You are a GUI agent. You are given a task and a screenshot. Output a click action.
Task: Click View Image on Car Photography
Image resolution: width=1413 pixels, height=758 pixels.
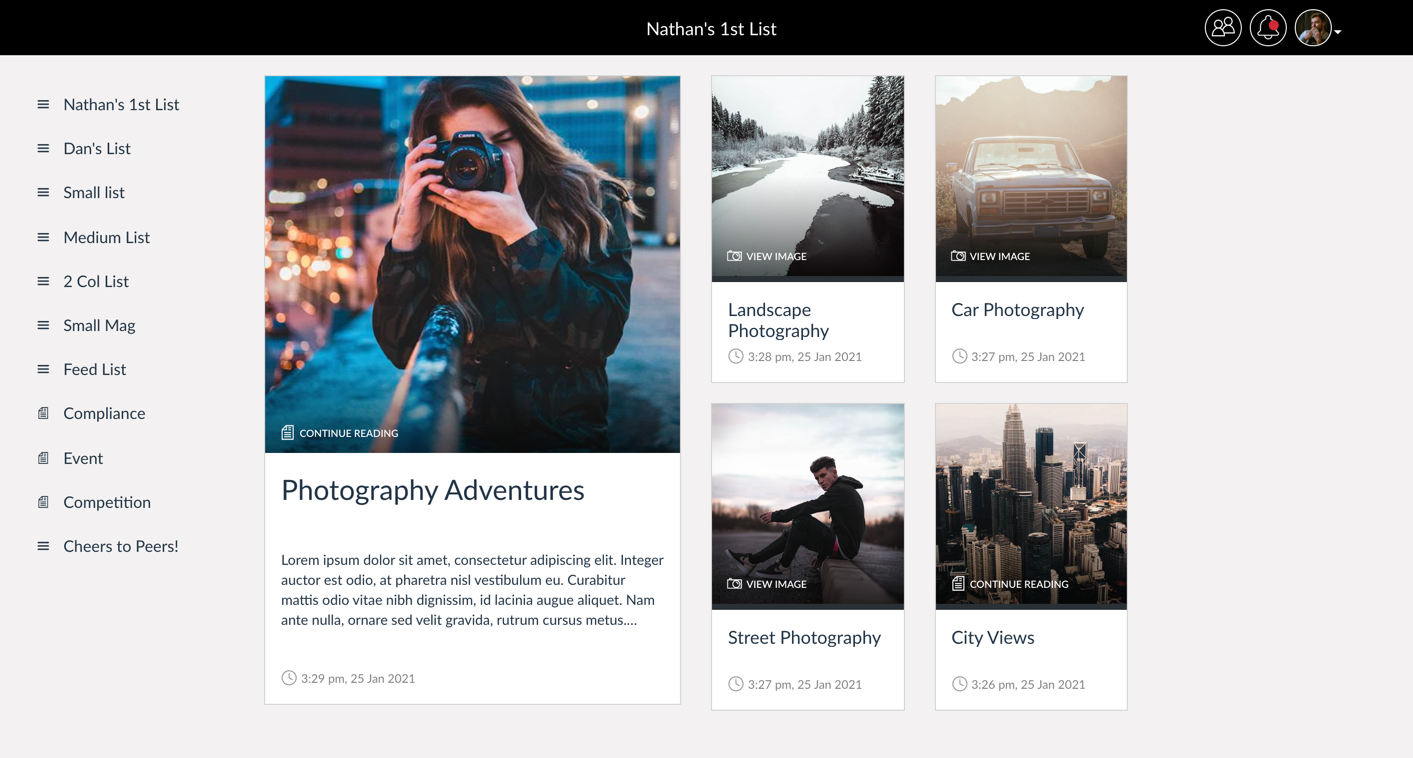point(1000,256)
